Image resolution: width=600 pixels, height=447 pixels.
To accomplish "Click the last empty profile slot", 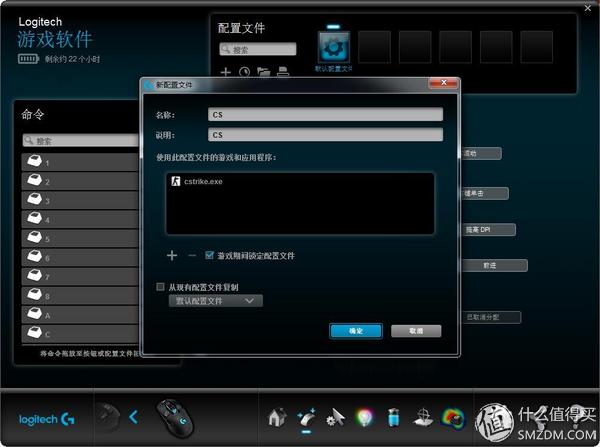I will point(536,47).
